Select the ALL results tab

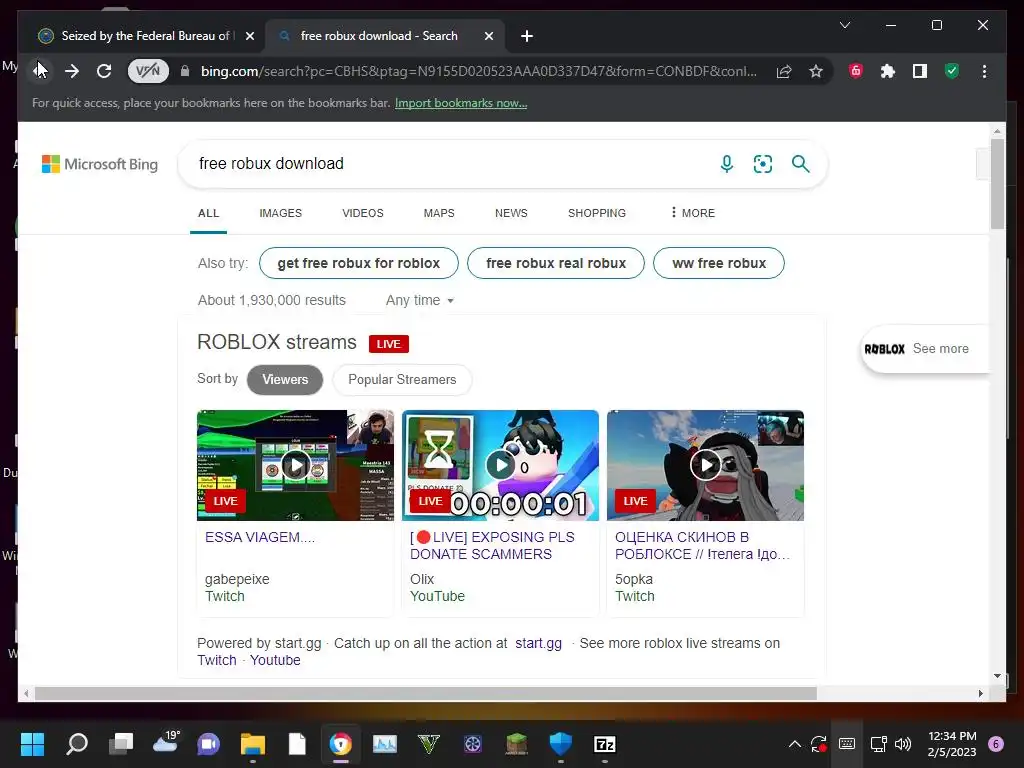tap(208, 213)
